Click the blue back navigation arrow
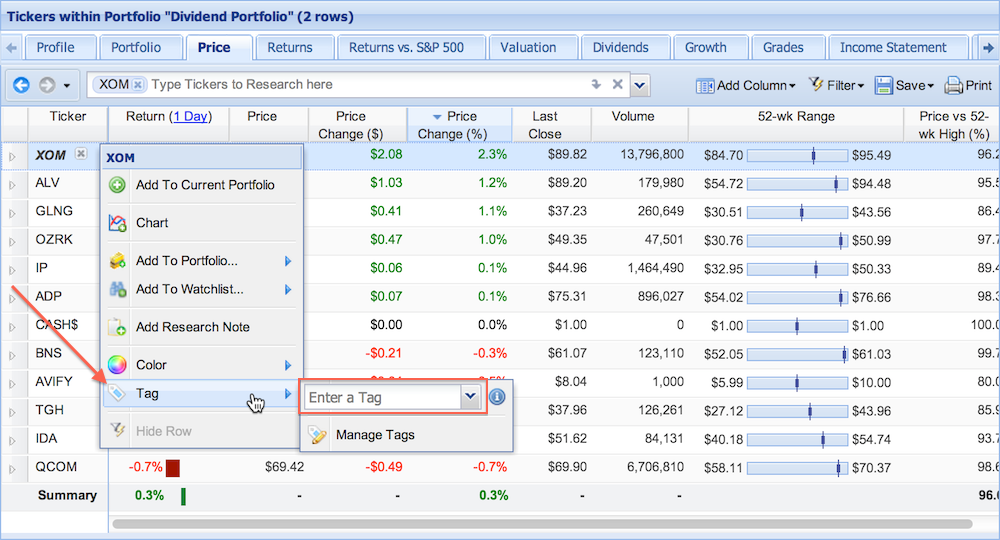Viewport: 1000px width, 540px height. 21,85
